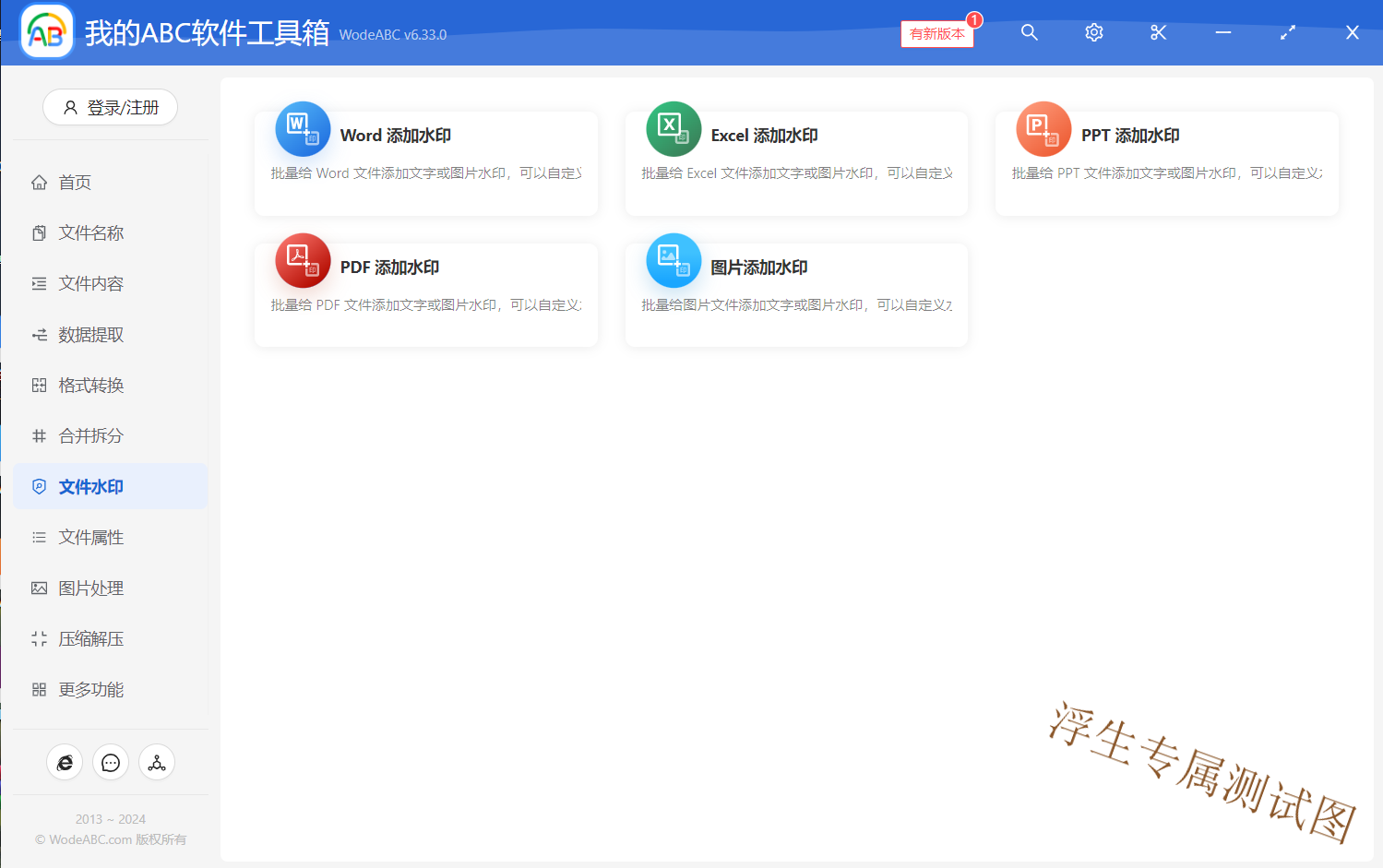Click the Excel 添加水印 green icon
The height and width of the screenshot is (868, 1383).
click(674, 129)
